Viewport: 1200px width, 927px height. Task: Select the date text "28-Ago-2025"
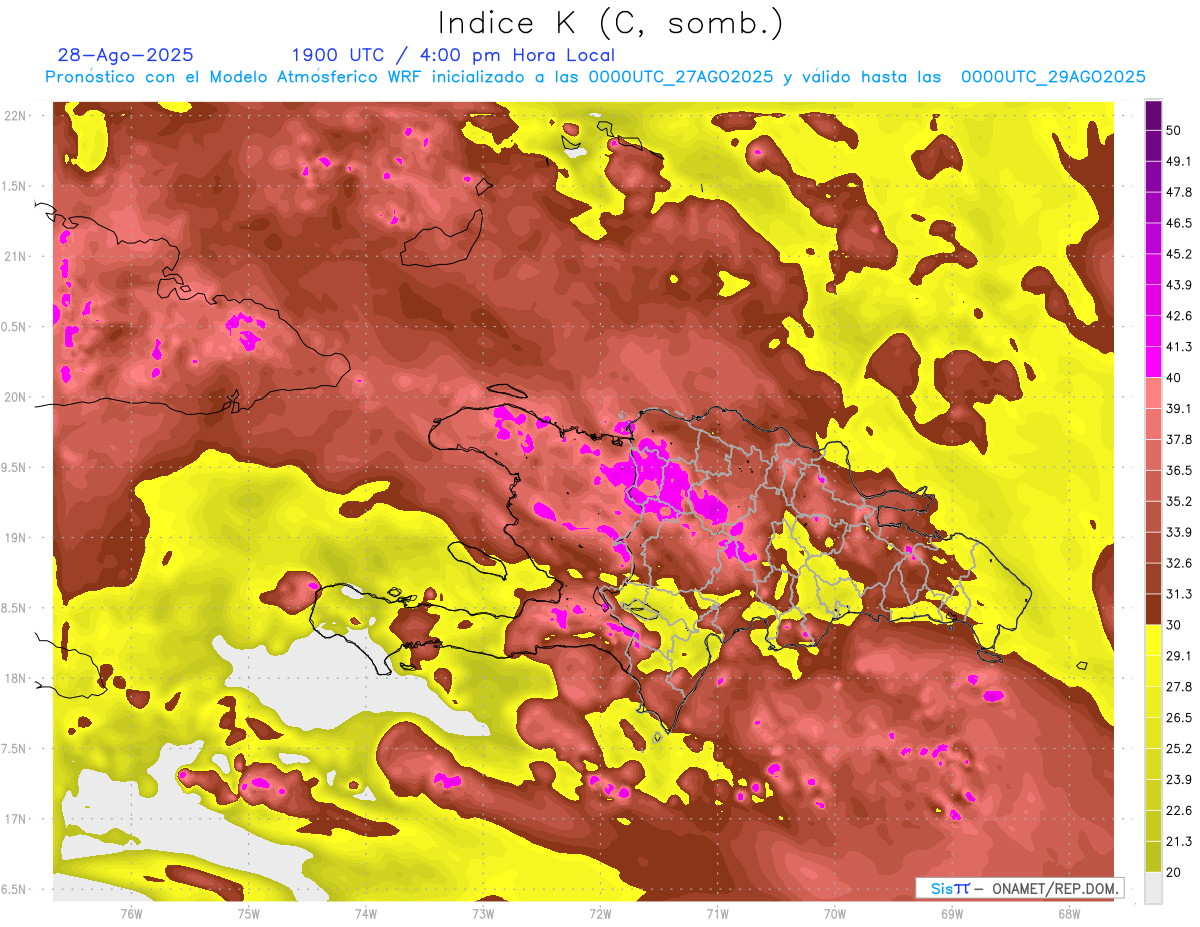126,55
